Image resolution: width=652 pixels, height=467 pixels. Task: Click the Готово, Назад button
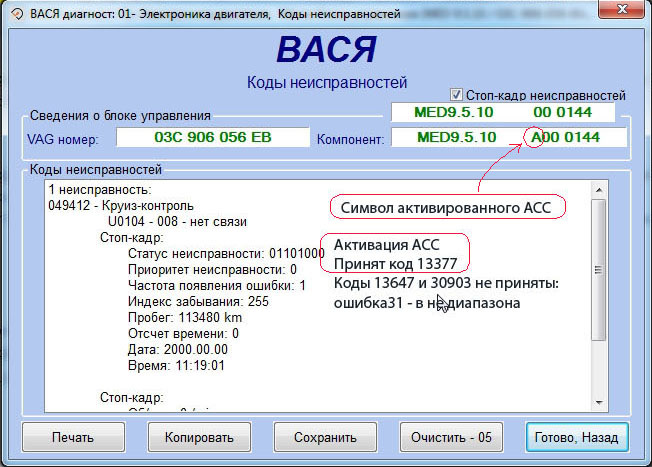pos(577,437)
